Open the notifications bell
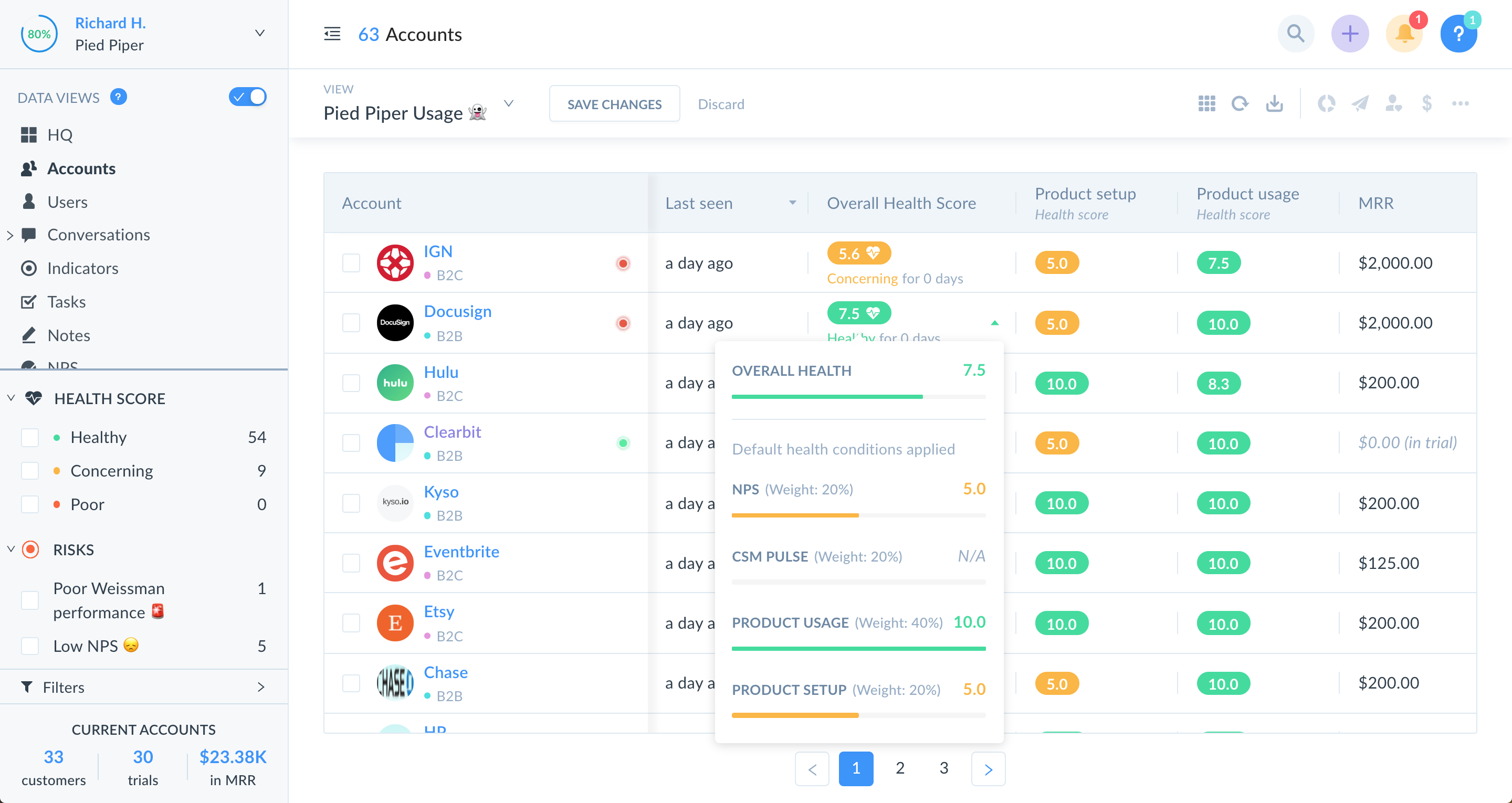This screenshot has width=1512, height=803. tap(1404, 34)
